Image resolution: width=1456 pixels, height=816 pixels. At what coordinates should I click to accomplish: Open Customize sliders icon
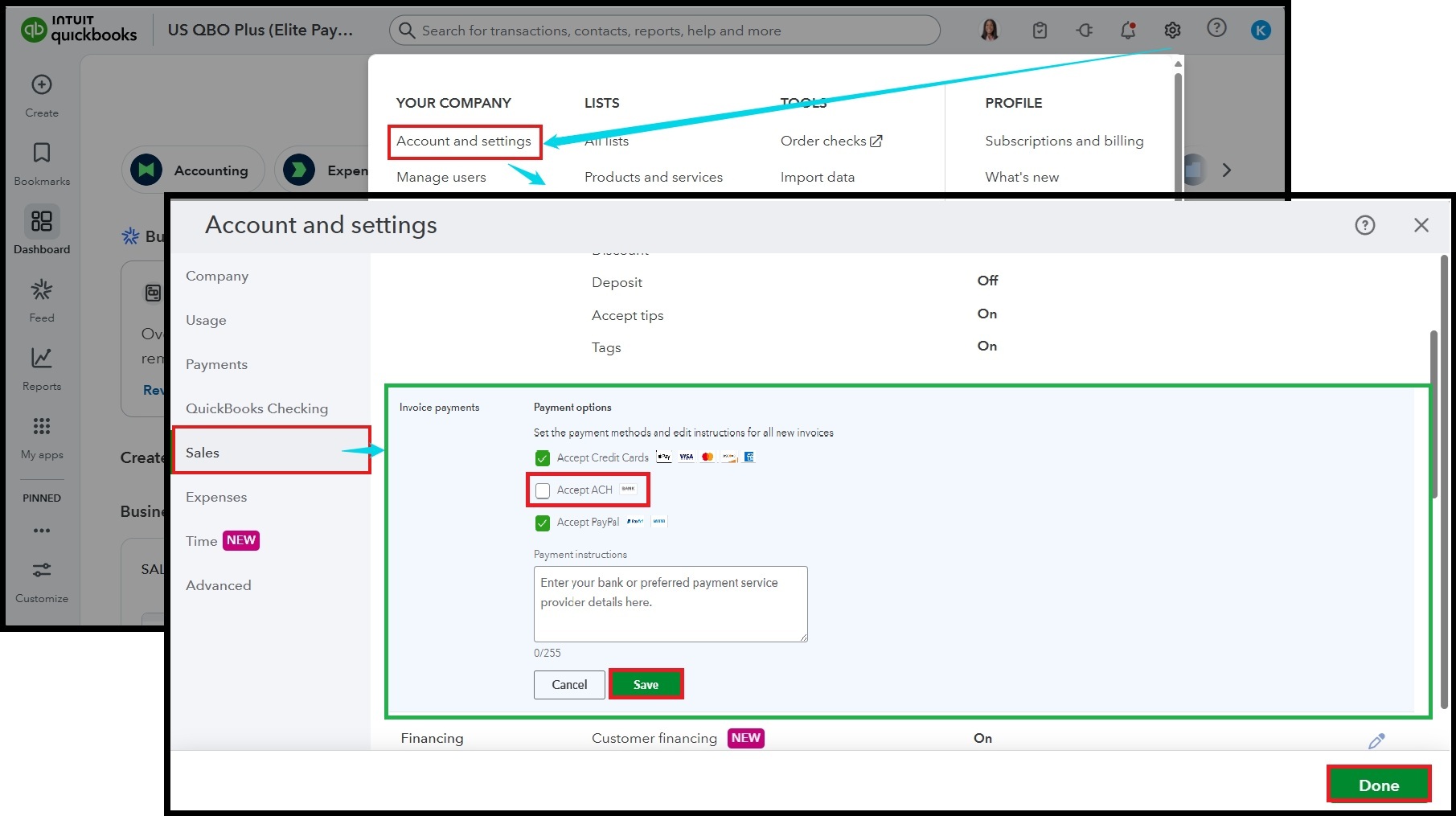click(42, 570)
